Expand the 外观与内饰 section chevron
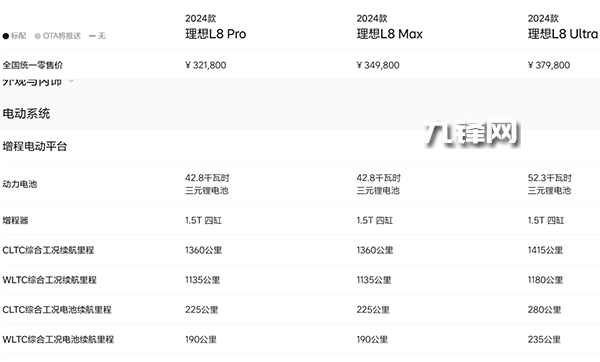This screenshot has width=600, height=362. 71,81
